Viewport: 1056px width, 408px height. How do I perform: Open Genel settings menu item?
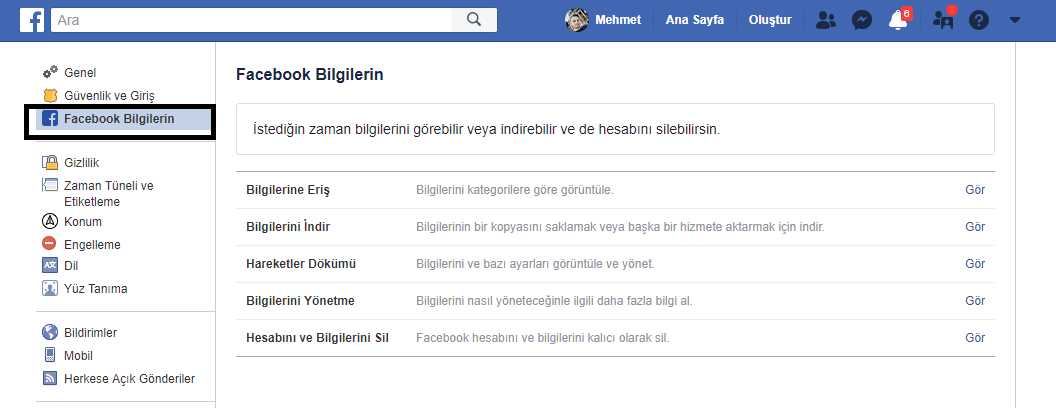pos(80,72)
